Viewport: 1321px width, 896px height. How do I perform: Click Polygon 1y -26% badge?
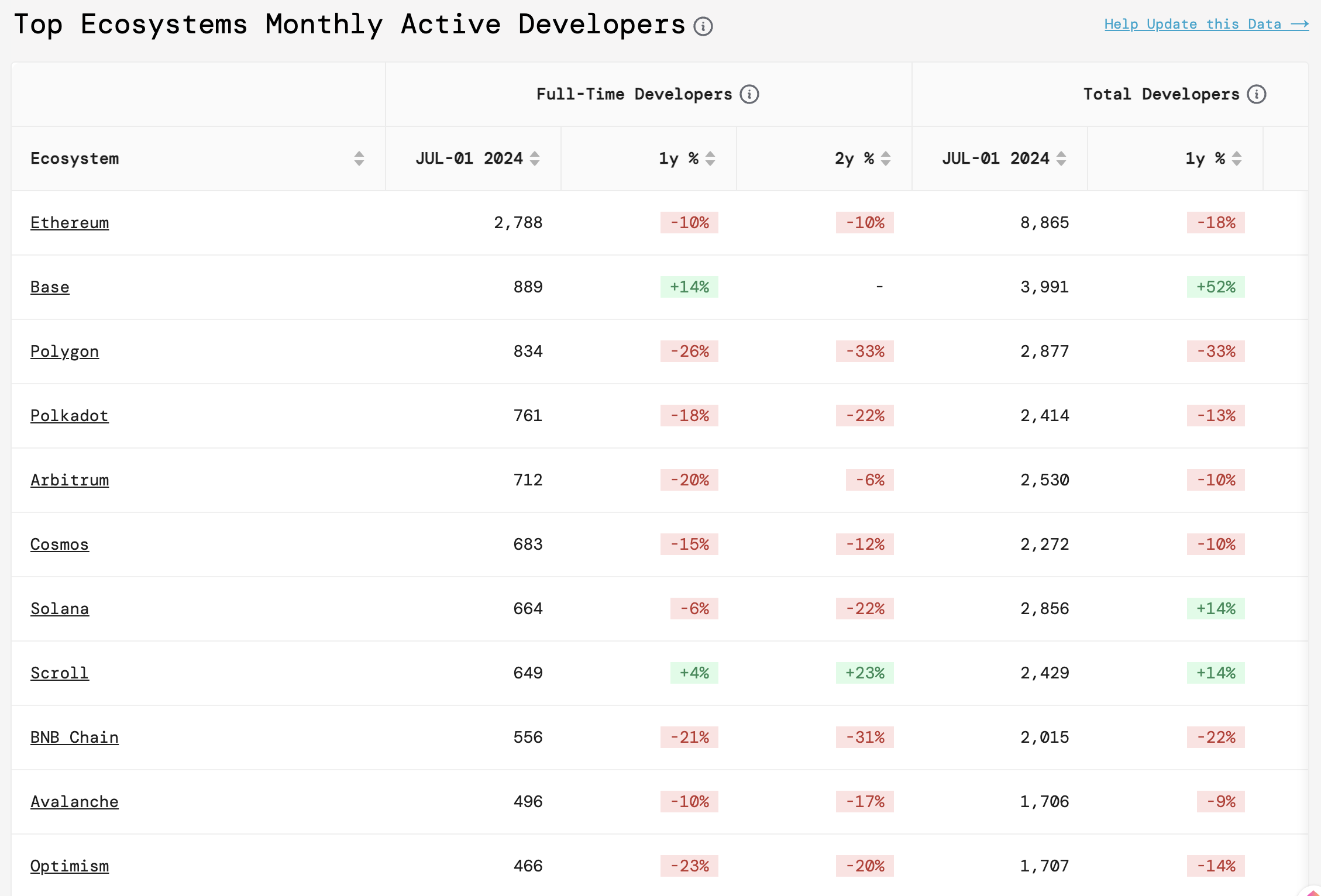(x=689, y=351)
